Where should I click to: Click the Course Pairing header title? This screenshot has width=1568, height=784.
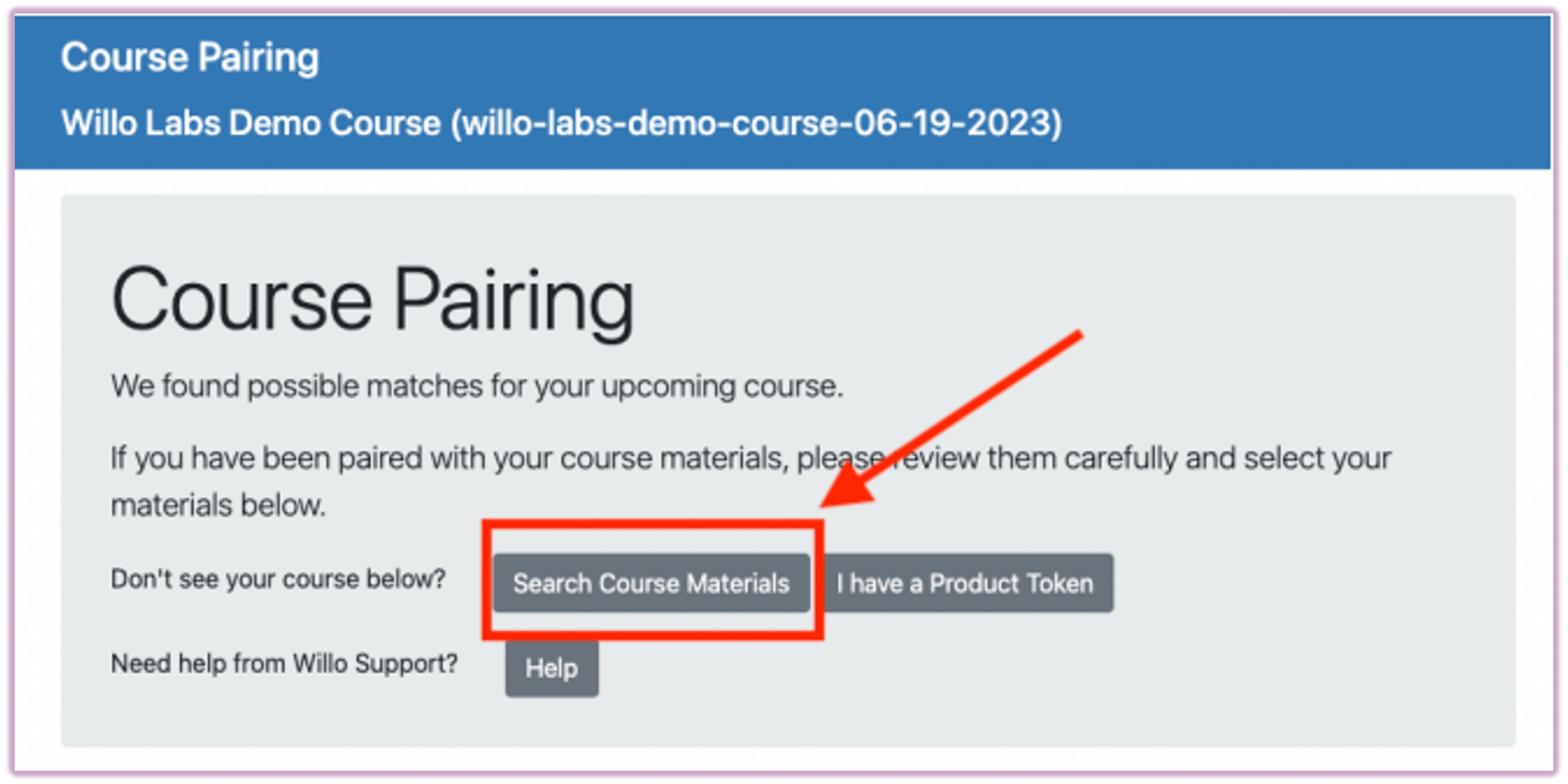coord(190,56)
